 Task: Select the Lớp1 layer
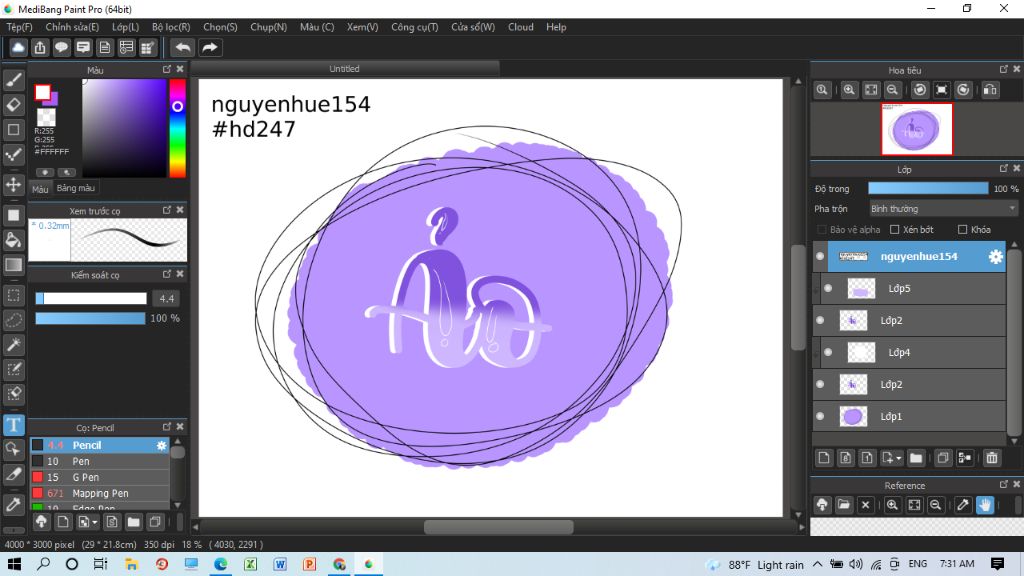coord(909,417)
